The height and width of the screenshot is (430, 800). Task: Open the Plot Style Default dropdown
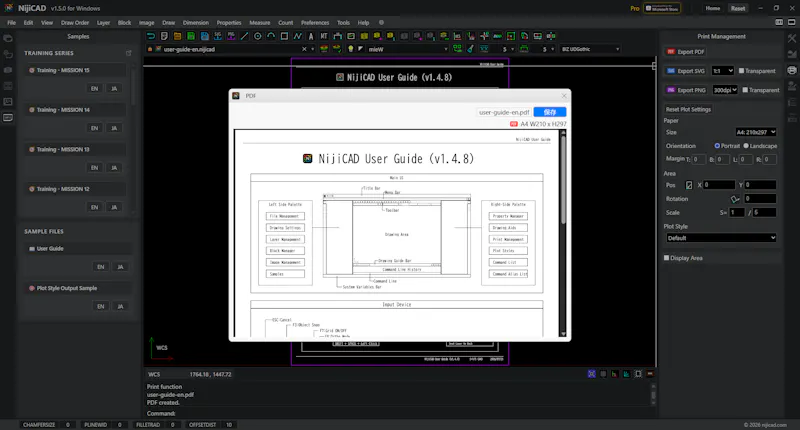pyautogui.click(x=721, y=238)
